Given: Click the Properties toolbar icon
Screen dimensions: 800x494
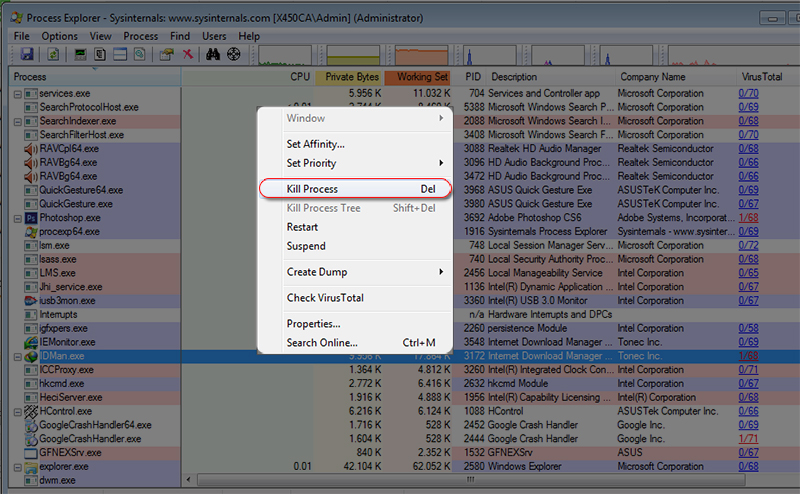Looking at the screenshot, I should (x=166, y=54).
